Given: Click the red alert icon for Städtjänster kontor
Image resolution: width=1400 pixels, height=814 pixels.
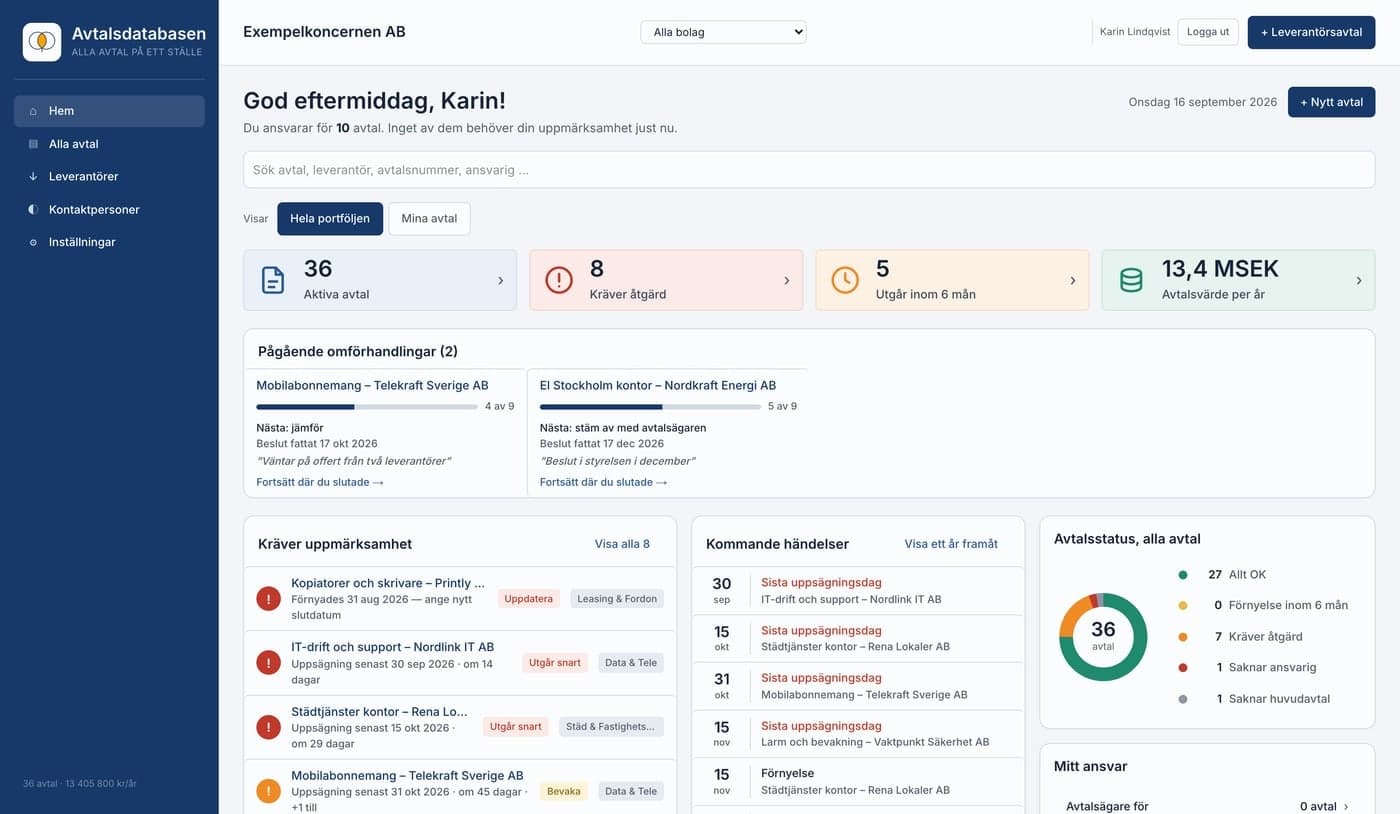Looking at the screenshot, I should 268,727.
